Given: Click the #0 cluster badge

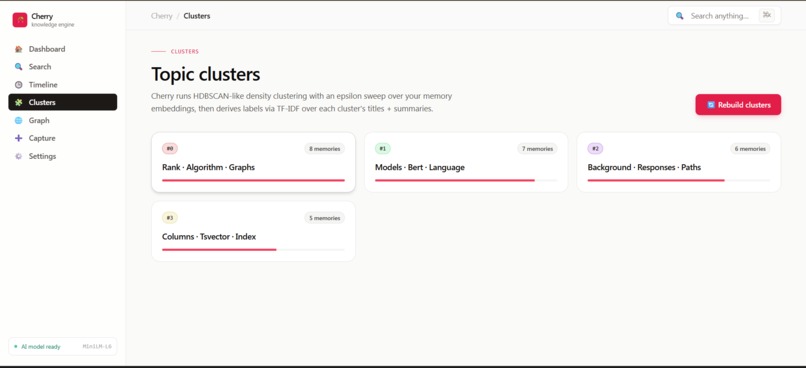Looking at the screenshot, I should [170, 149].
